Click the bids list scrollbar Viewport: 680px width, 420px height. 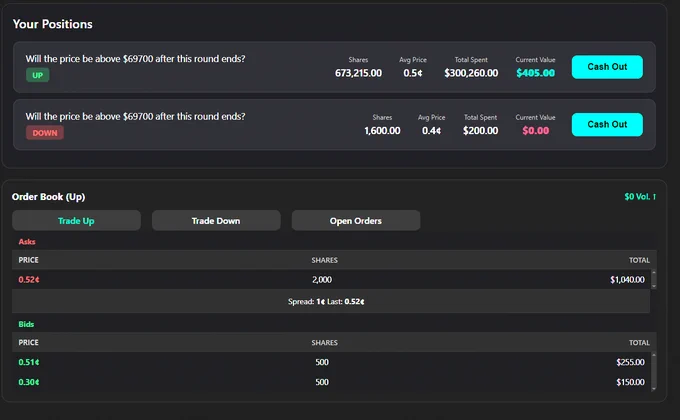(654, 372)
